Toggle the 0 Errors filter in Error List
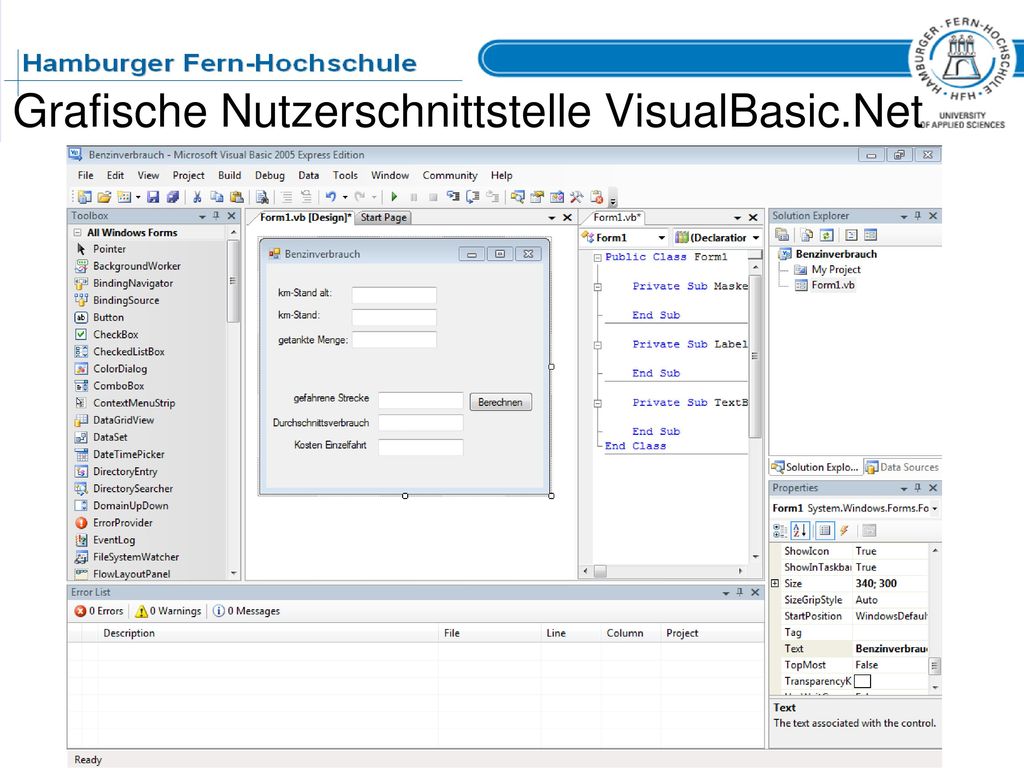This screenshot has width=1024, height=768. click(99, 611)
